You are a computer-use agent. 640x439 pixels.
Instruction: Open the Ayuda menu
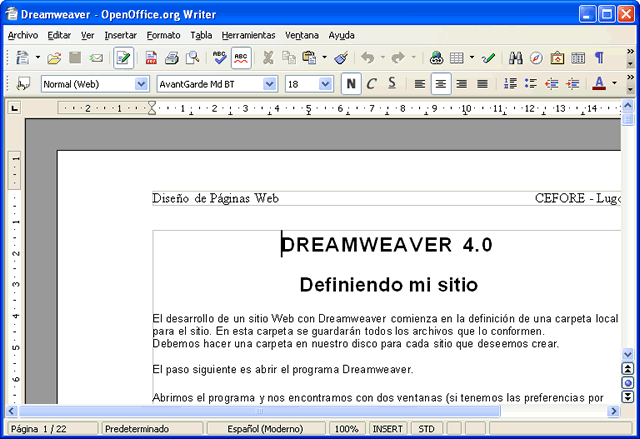pyautogui.click(x=342, y=35)
